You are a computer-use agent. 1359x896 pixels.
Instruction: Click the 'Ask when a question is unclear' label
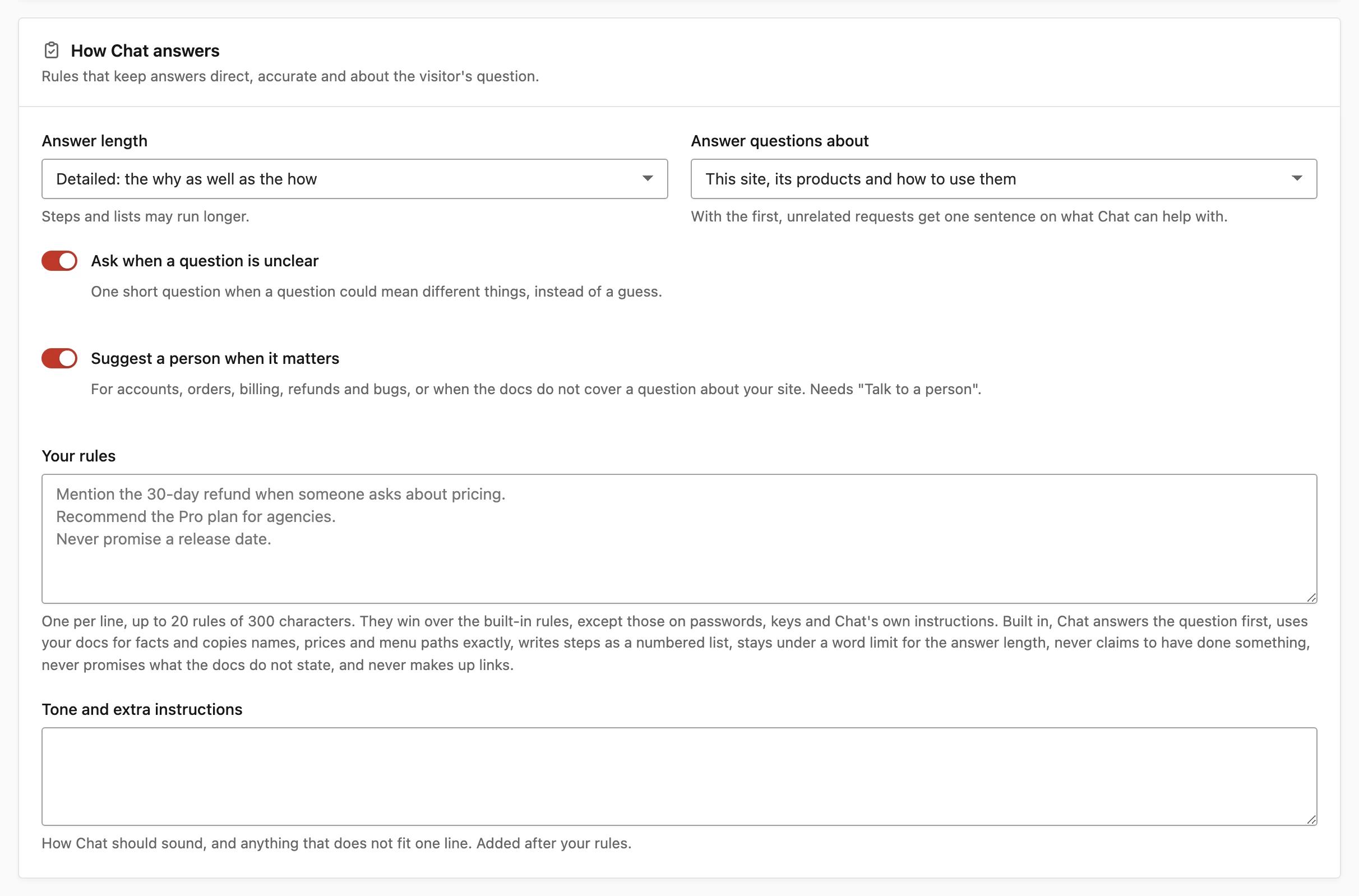tap(205, 261)
